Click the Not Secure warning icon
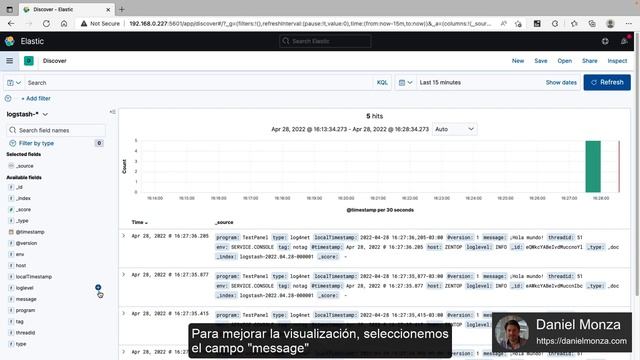Viewport: 640px width, 360px height. (84, 24)
